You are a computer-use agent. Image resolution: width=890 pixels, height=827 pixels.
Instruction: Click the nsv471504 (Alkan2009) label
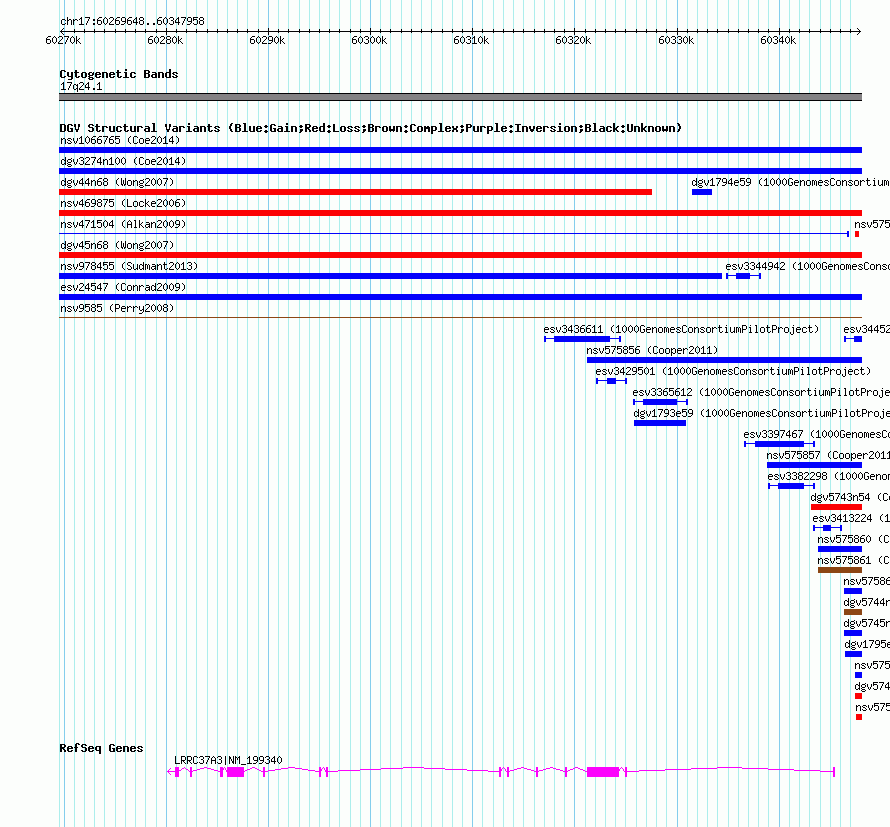pyautogui.click(x=123, y=224)
